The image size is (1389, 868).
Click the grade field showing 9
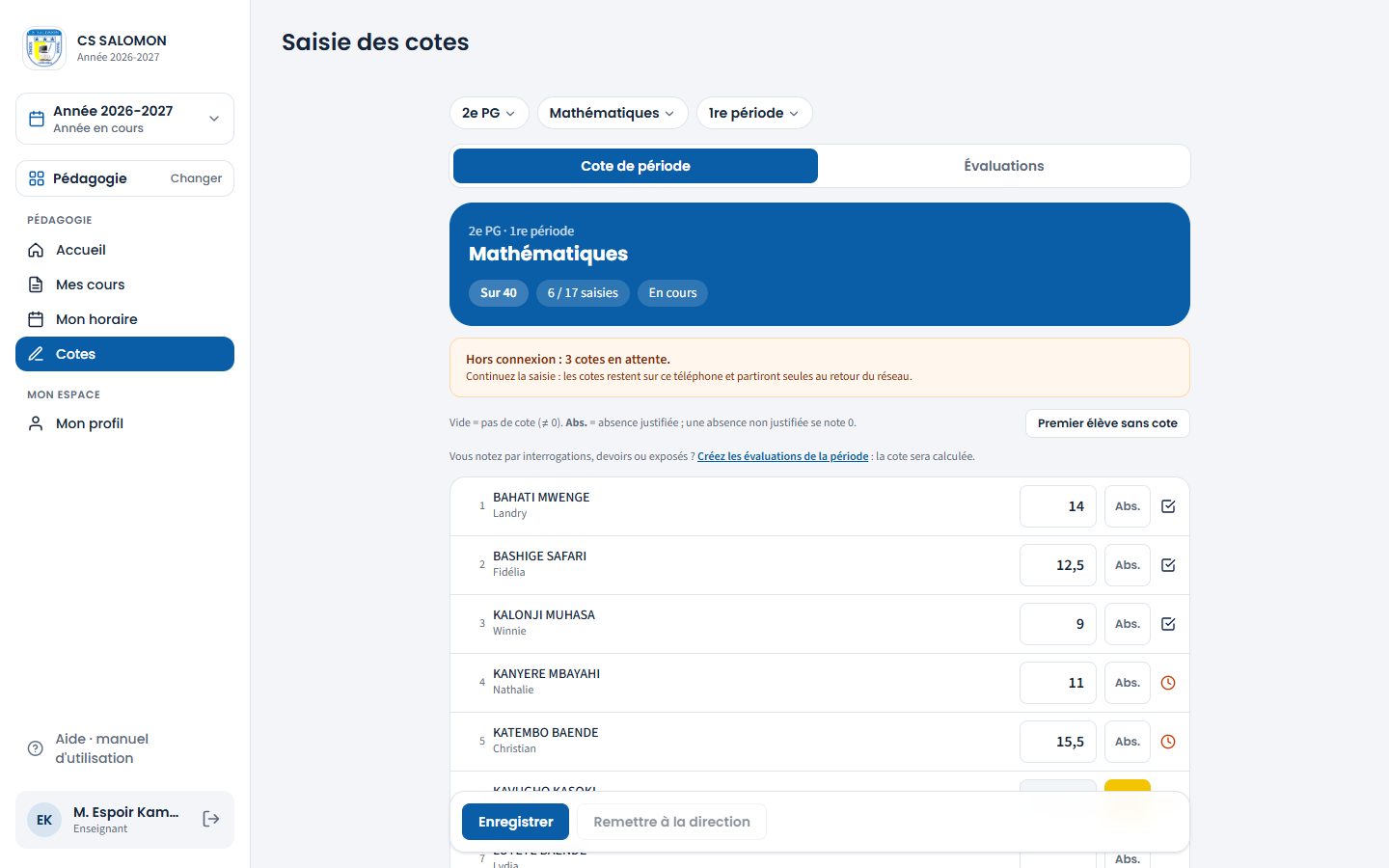coord(1058,624)
